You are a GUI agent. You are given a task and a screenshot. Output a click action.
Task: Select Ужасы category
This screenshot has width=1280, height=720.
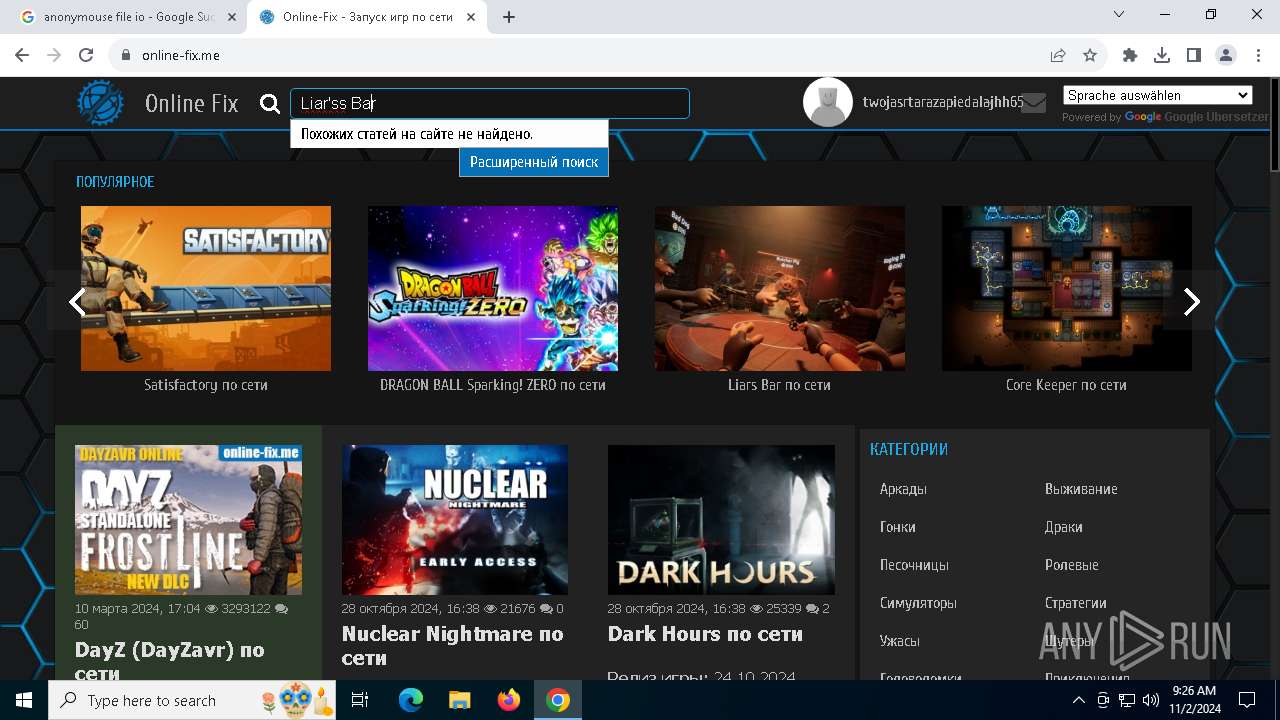(x=900, y=641)
